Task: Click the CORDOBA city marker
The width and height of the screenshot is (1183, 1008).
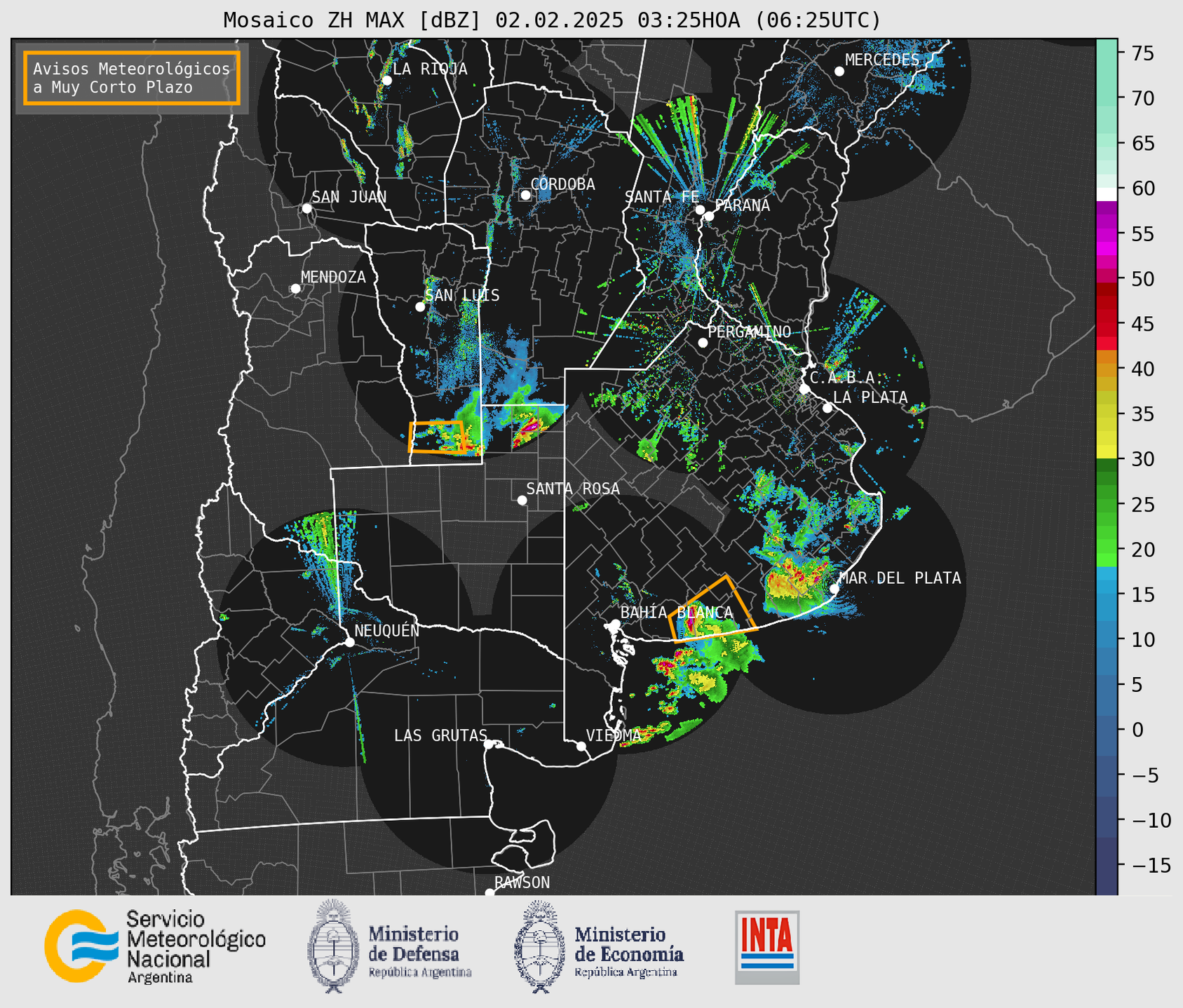Action: tap(525, 195)
